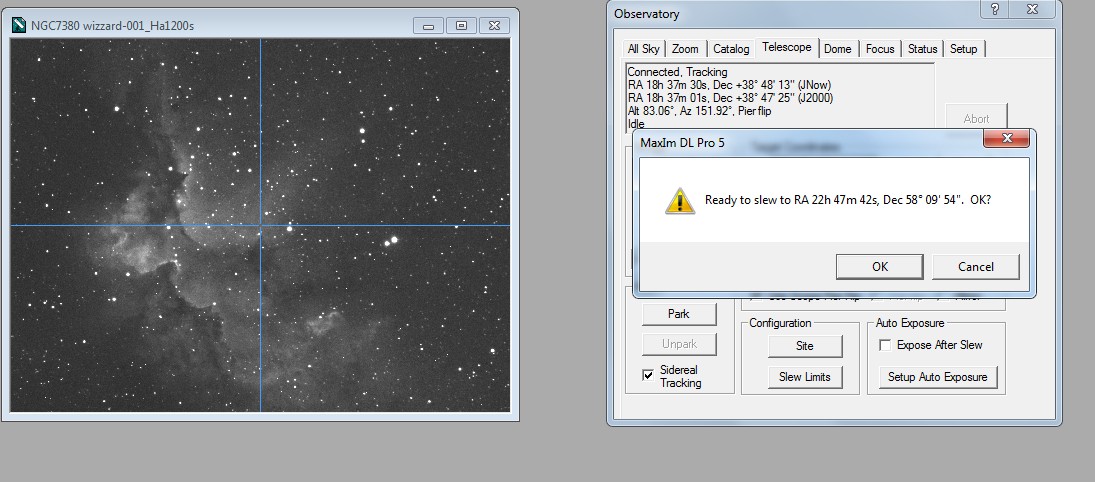This screenshot has width=1095, height=482.
Task: Select the Dome tab
Action: point(837,49)
